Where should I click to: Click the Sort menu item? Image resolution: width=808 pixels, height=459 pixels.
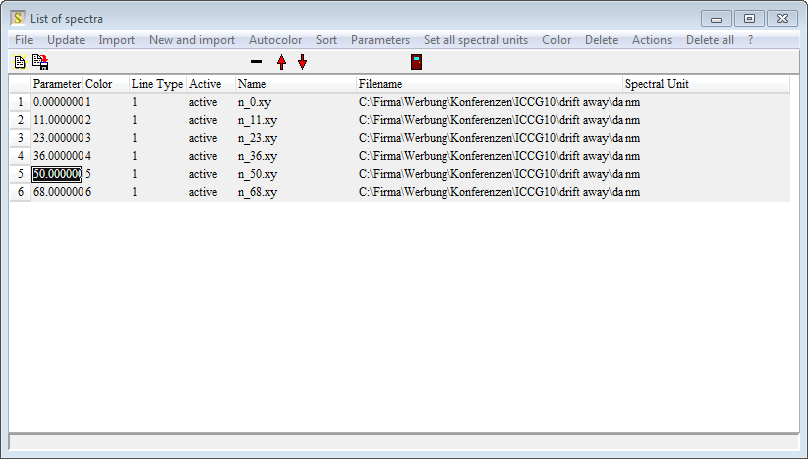326,40
